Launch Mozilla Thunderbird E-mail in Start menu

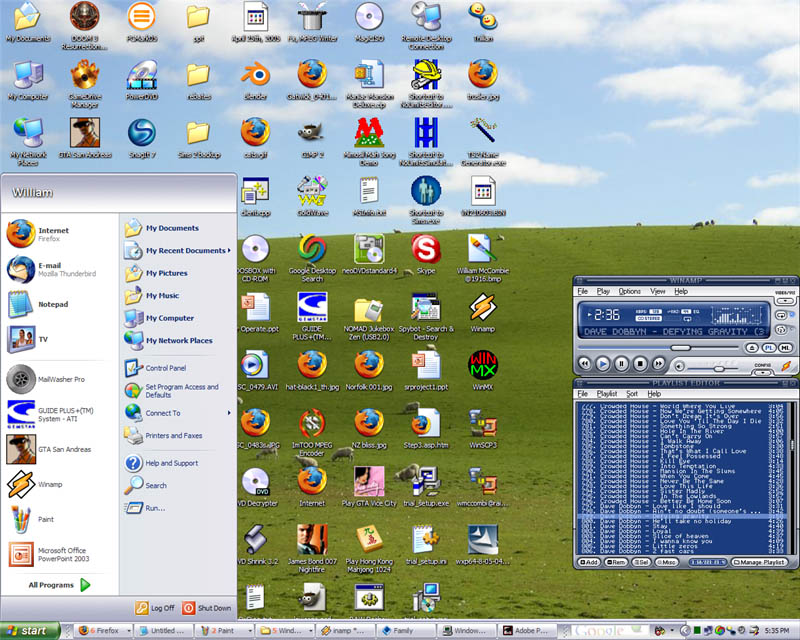[x=57, y=269]
